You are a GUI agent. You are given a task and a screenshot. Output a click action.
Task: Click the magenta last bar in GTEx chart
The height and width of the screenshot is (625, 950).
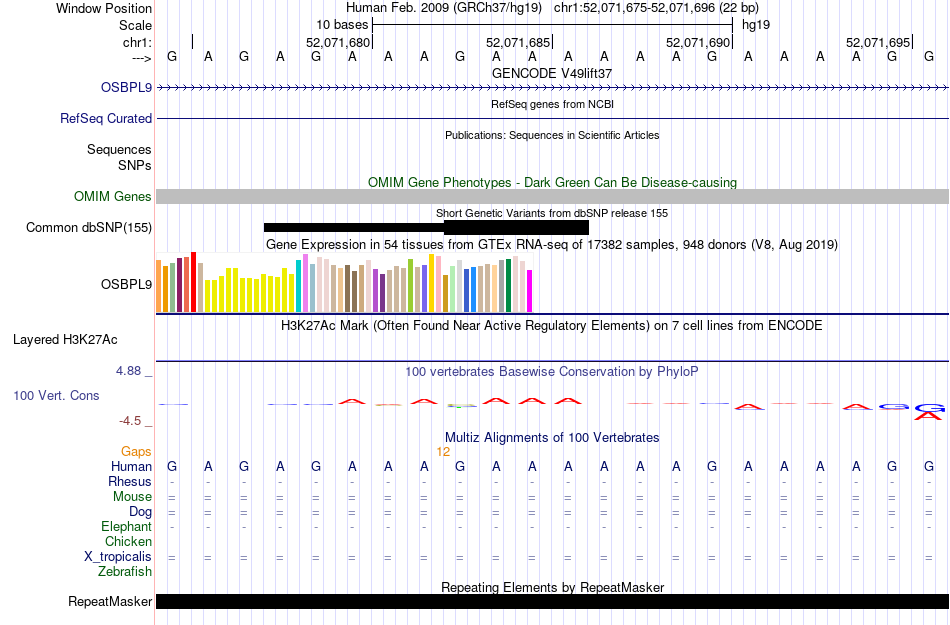click(x=529, y=291)
